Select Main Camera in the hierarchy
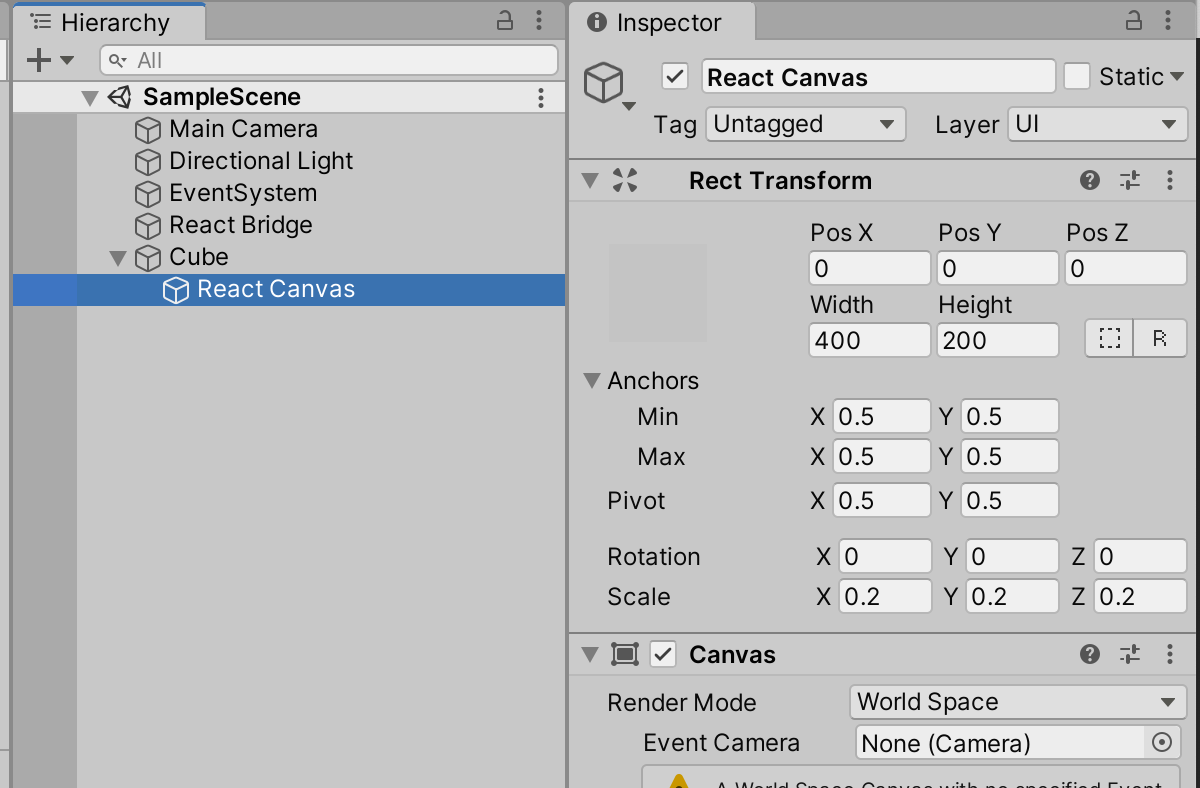Screen dimensions: 1200x788 [x=243, y=129]
